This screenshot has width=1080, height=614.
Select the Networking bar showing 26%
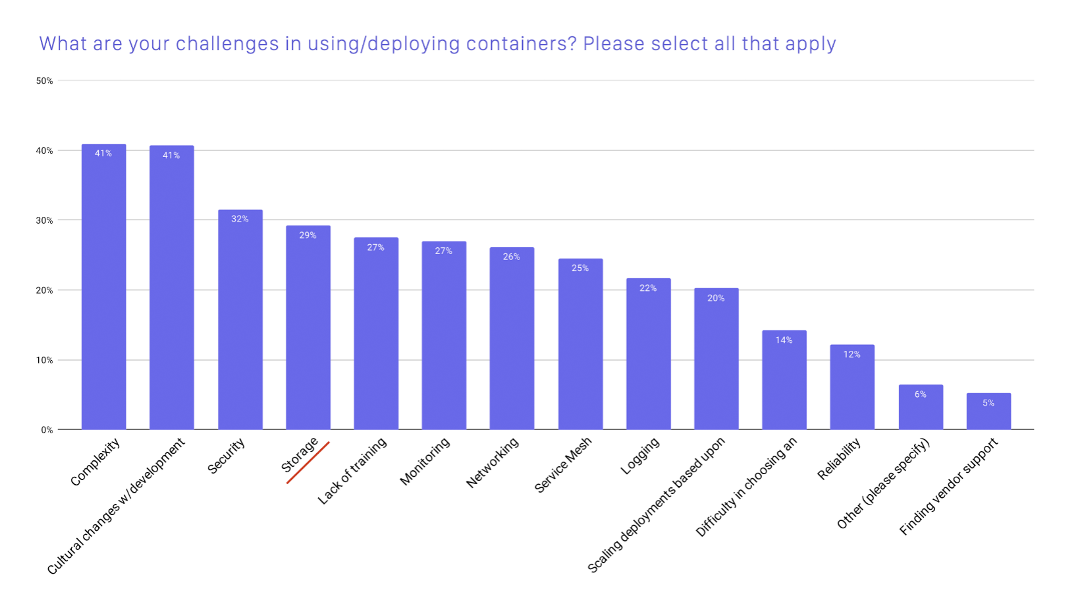click(512, 339)
